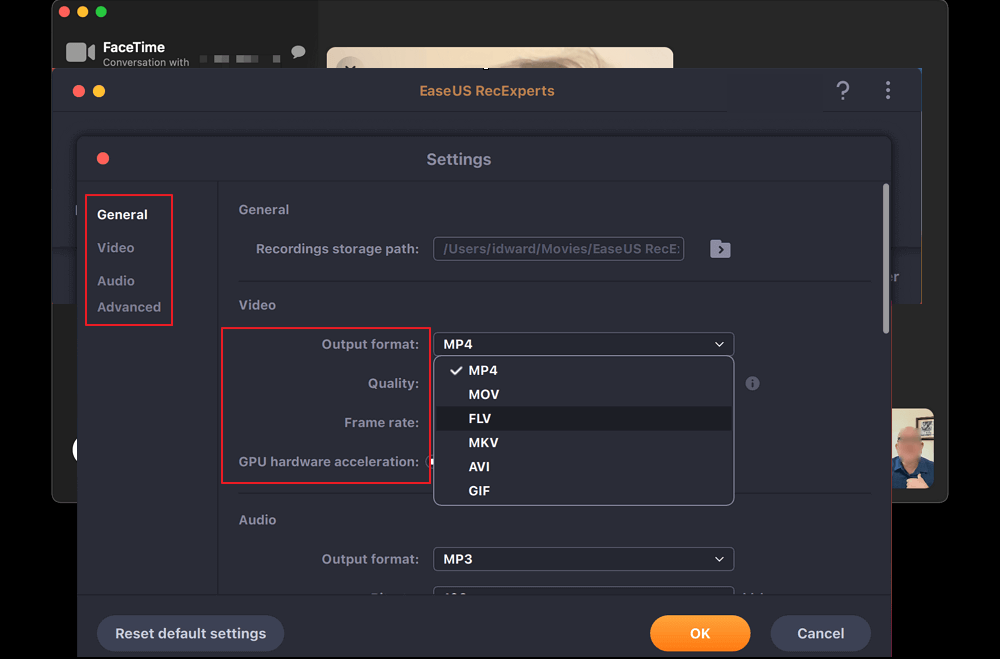Pick AVI as the video output format

point(584,467)
